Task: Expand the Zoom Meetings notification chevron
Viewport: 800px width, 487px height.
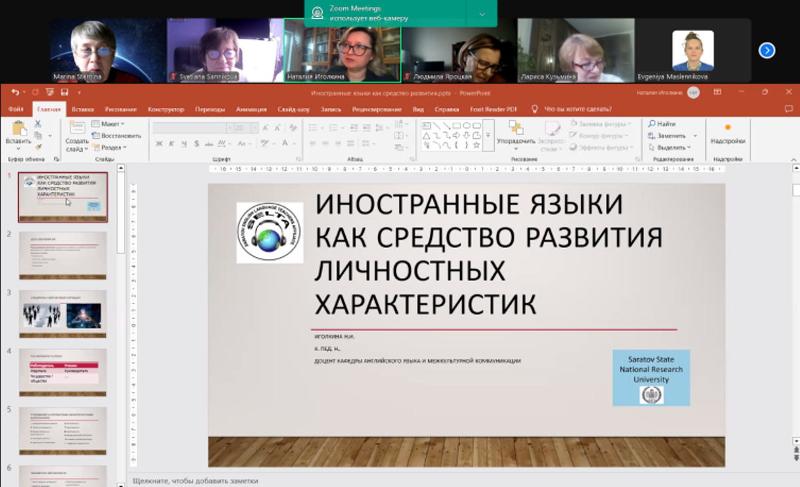Action: tap(482, 14)
